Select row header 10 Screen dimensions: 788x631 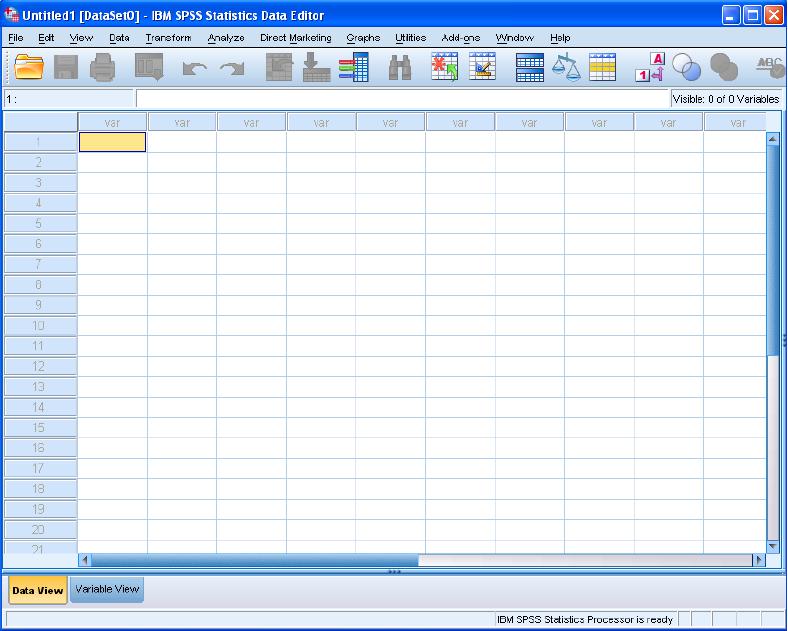point(40,326)
